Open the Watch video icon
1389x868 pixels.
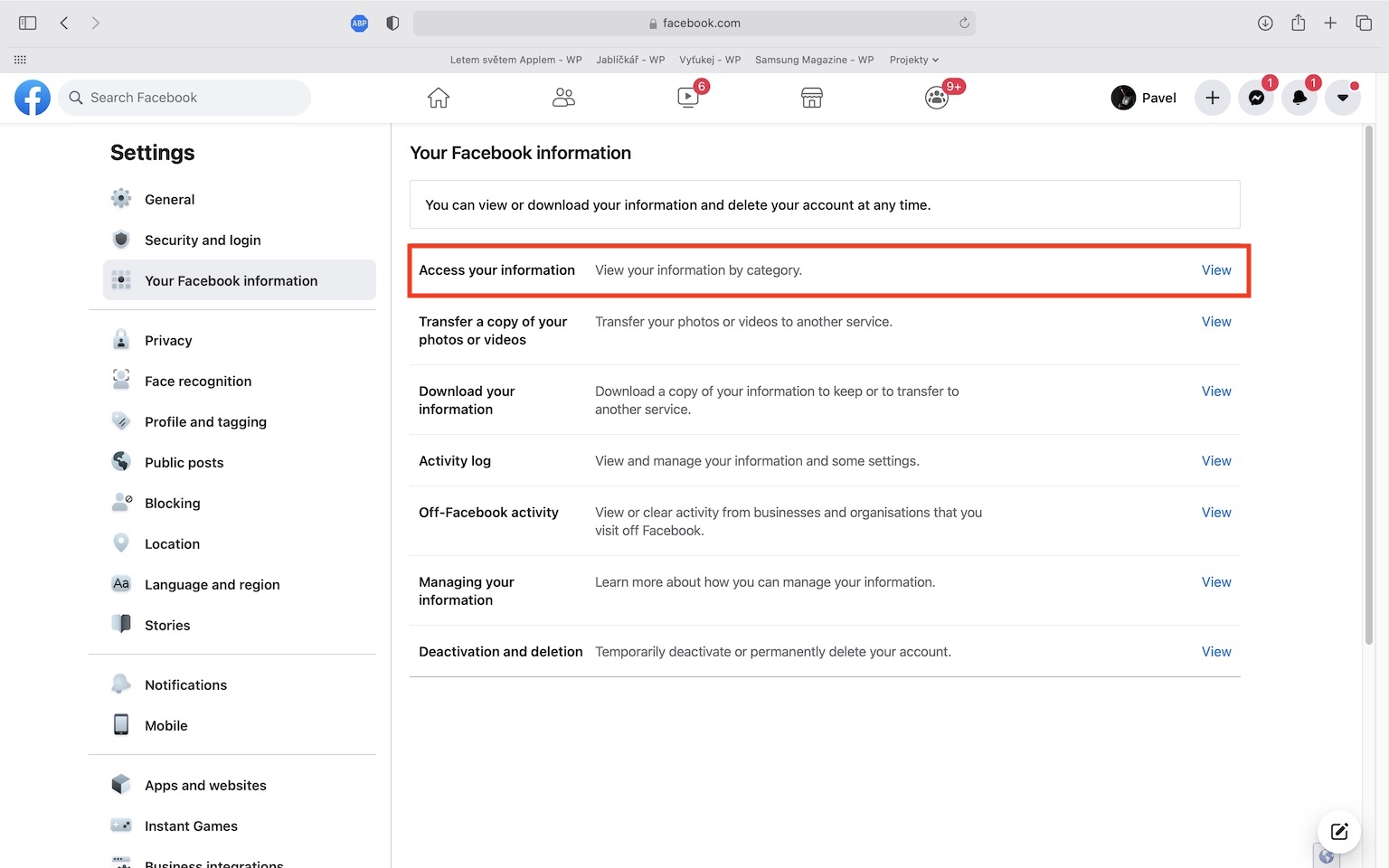tap(688, 98)
